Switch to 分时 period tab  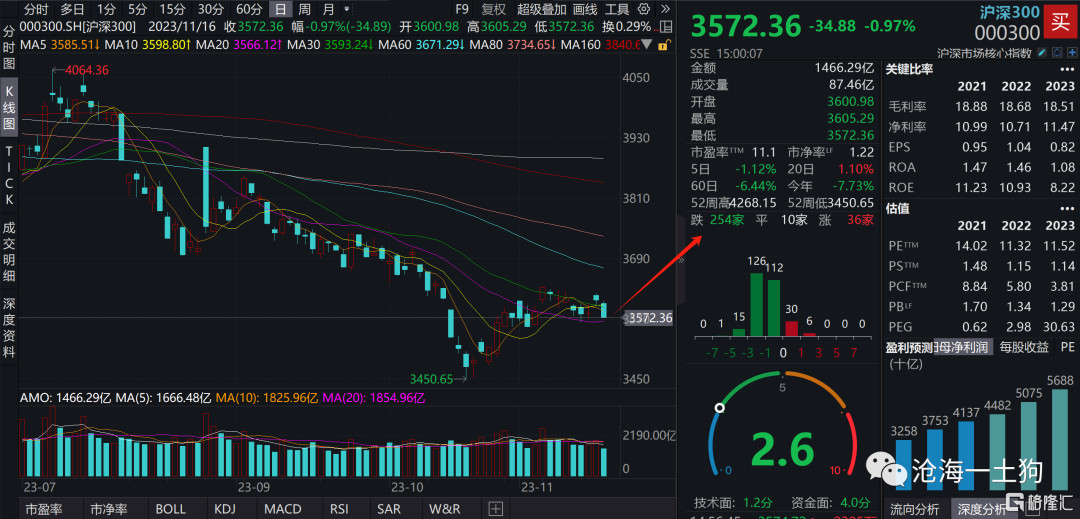36,9
